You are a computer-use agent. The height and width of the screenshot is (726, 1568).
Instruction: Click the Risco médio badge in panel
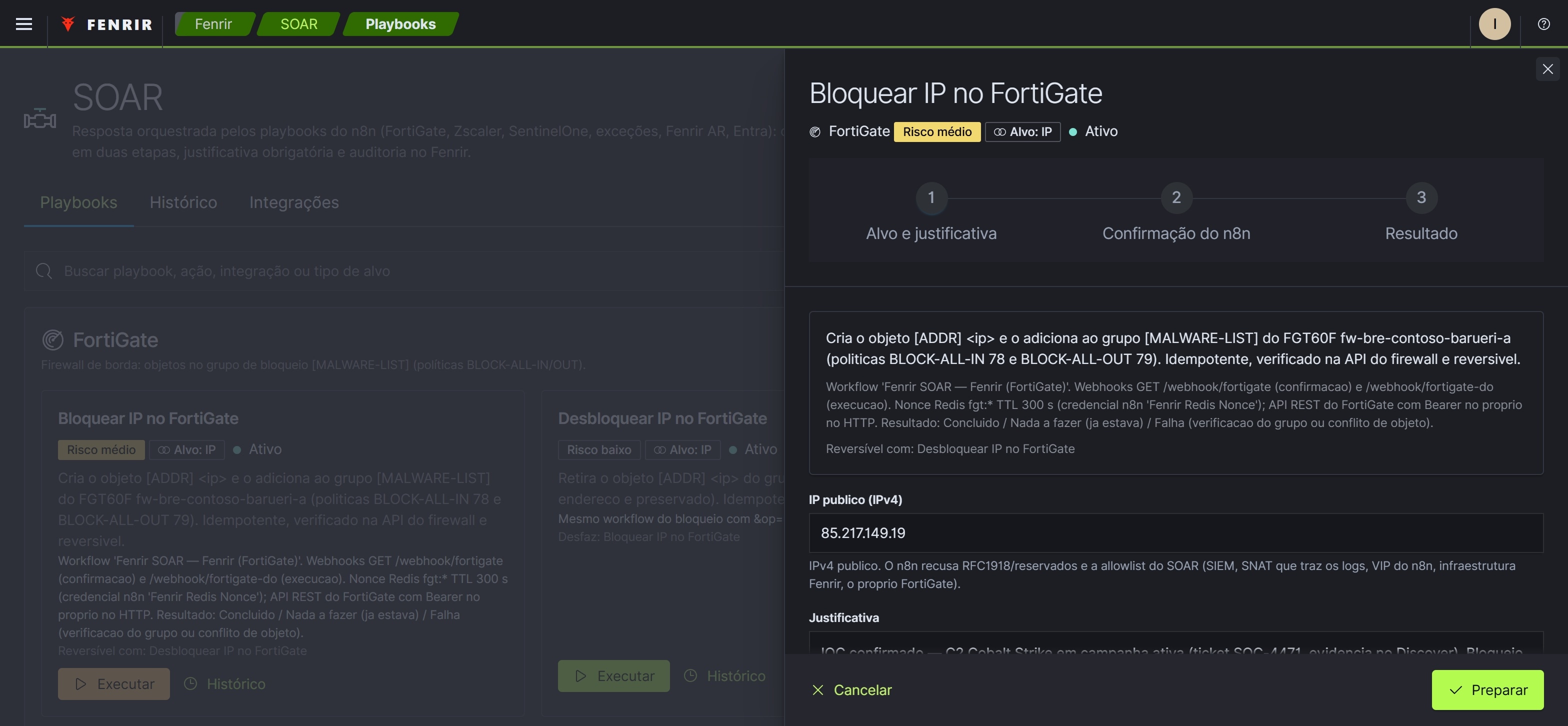pyautogui.click(x=937, y=131)
